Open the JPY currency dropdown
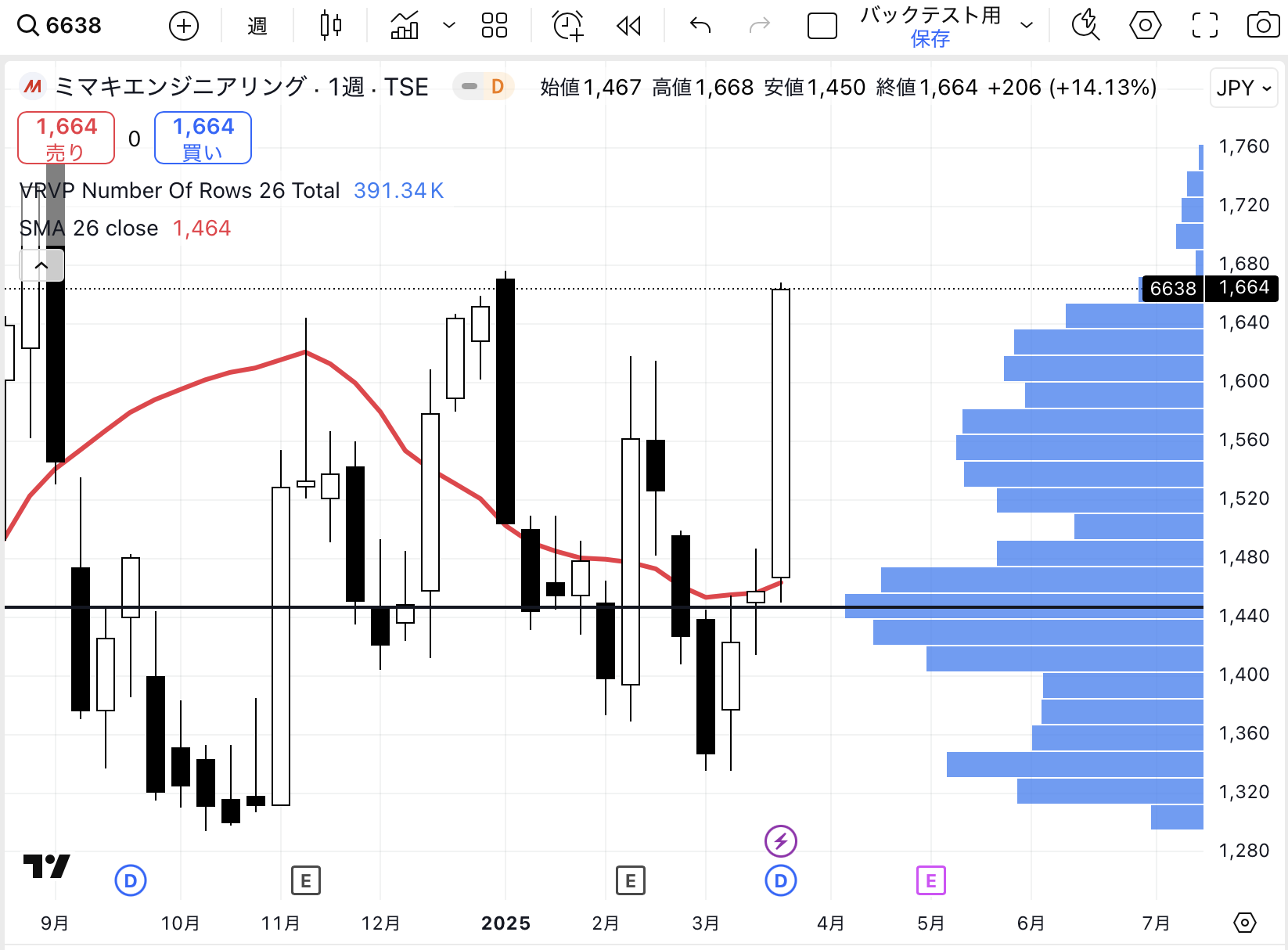 tap(1243, 88)
